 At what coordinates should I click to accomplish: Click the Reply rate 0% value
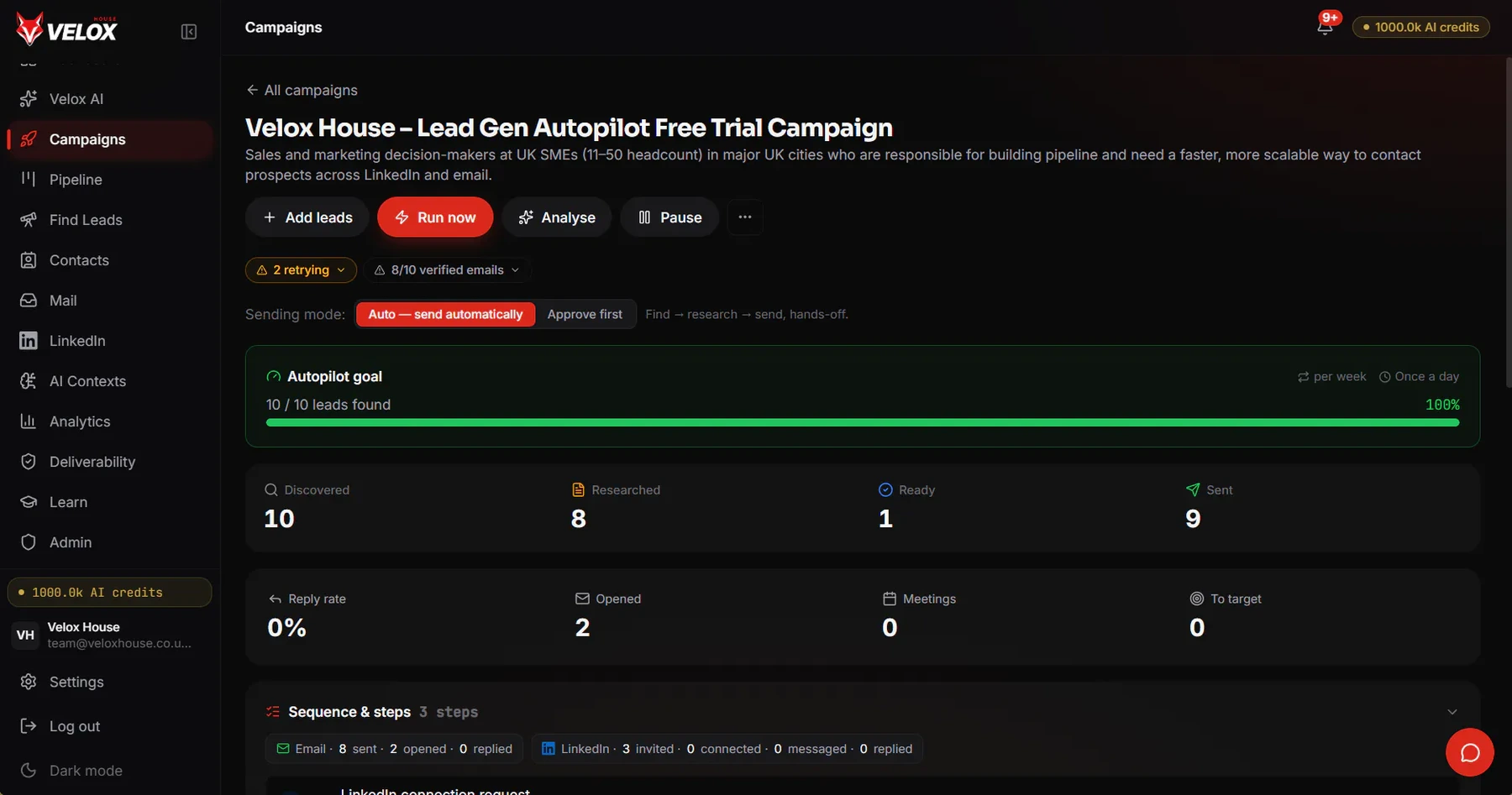[286, 628]
